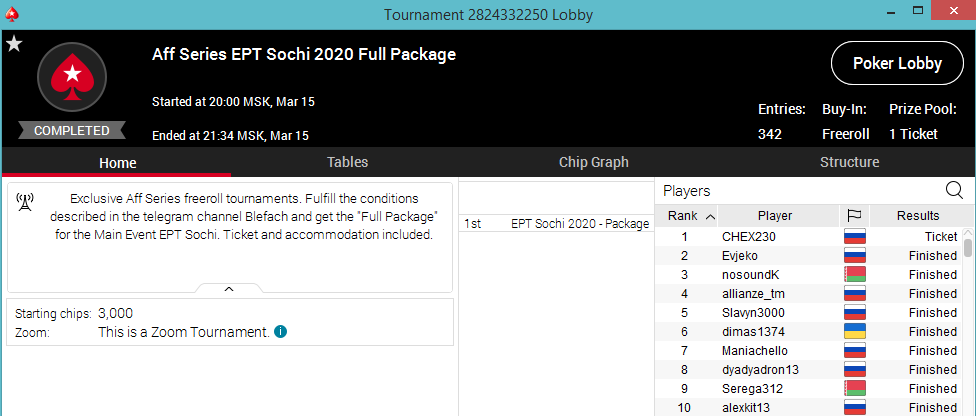This screenshot has width=976, height=416.
Task: Collapse the tournament description panel
Action: 229,288
